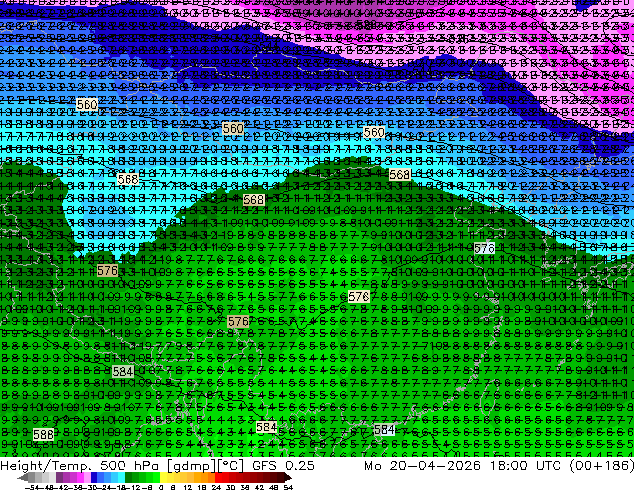Click the left arrow tip of the temperature color scale
634x490 pixels.
click(x=19, y=477)
